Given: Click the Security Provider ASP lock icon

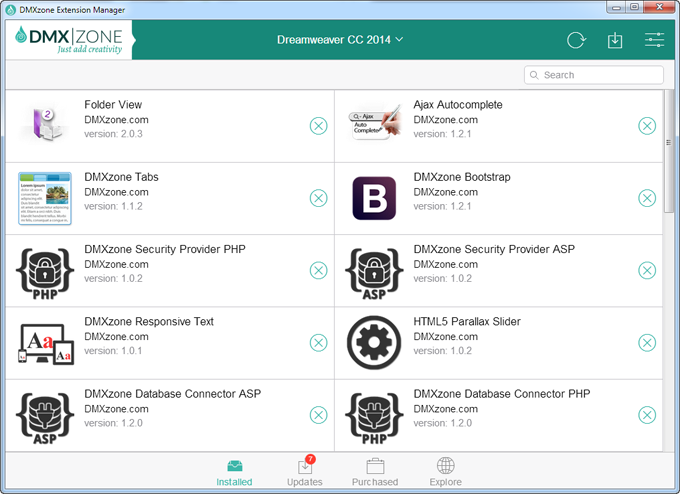Looking at the screenshot, I should click(374, 274).
